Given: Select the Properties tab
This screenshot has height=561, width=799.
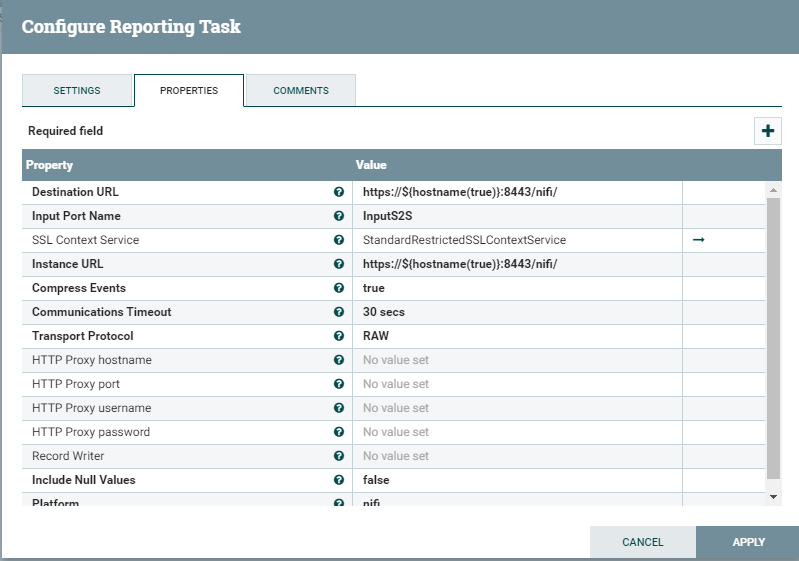Looking at the screenshot, I should (189, 90).
